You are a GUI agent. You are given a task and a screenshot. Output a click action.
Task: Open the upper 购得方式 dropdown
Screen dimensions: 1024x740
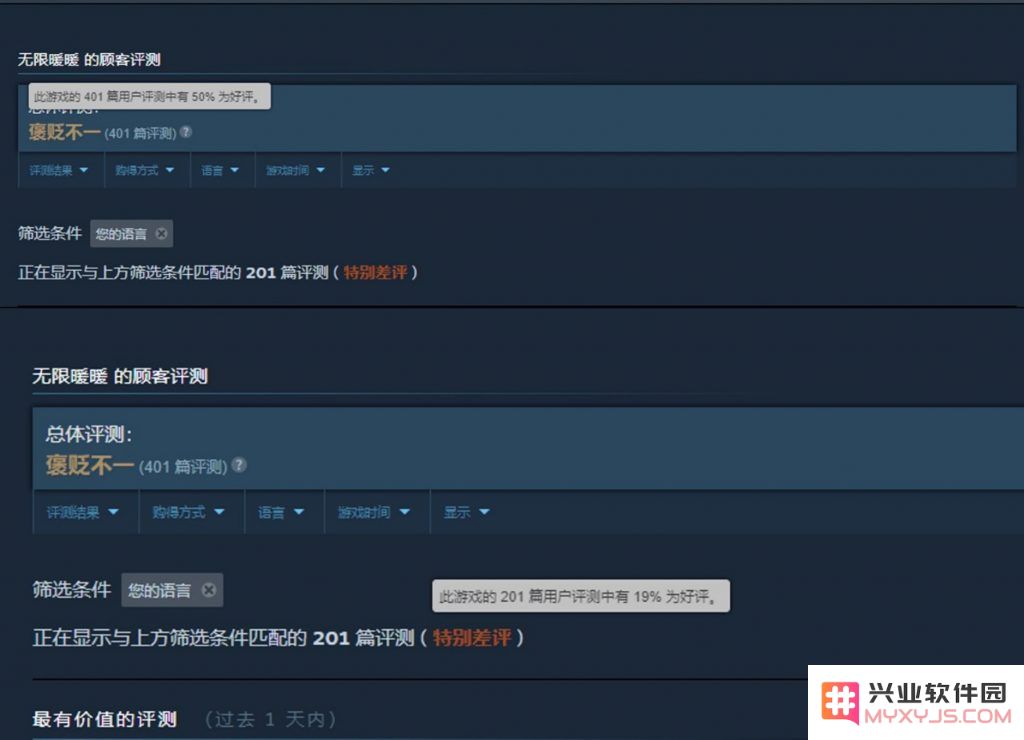pos(145,170)
